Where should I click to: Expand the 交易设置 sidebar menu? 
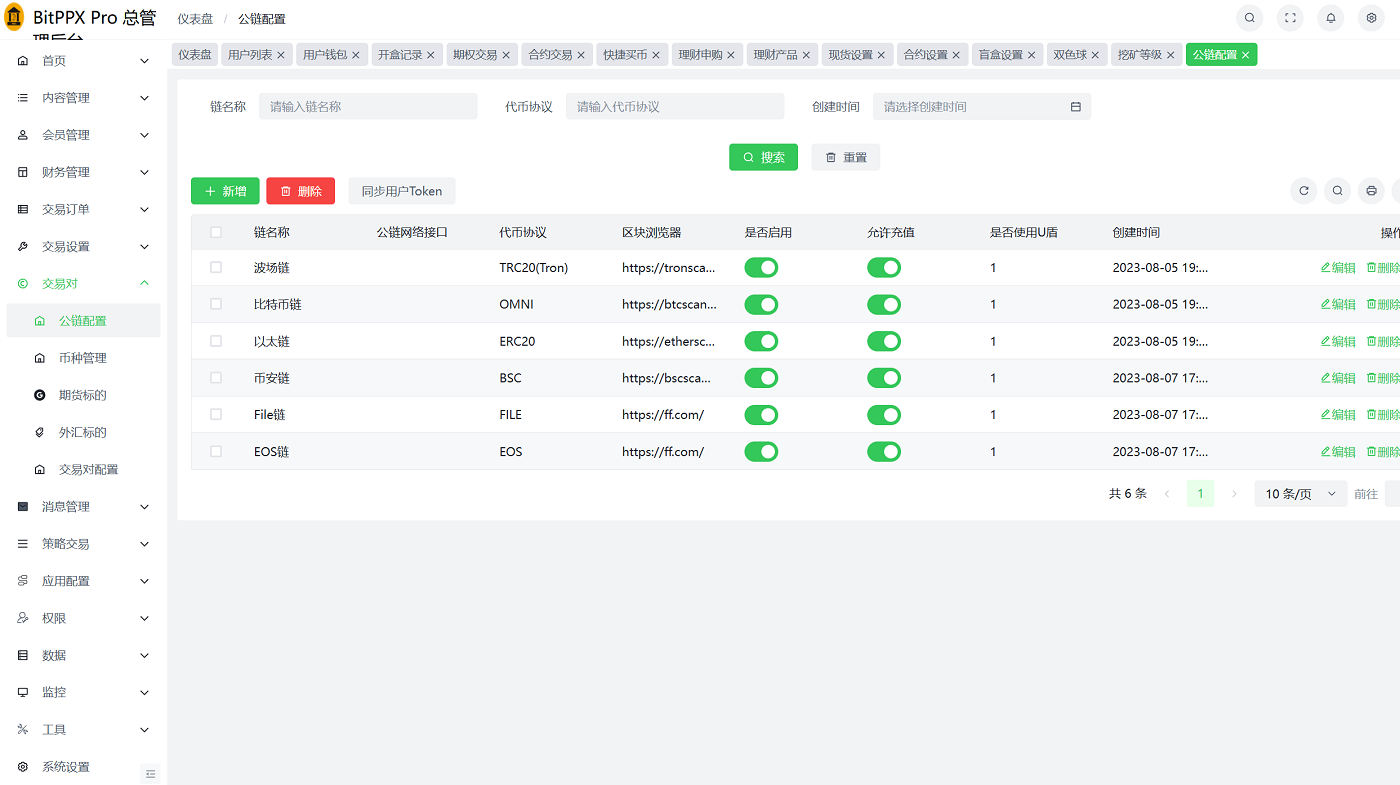tap(83, 246)
